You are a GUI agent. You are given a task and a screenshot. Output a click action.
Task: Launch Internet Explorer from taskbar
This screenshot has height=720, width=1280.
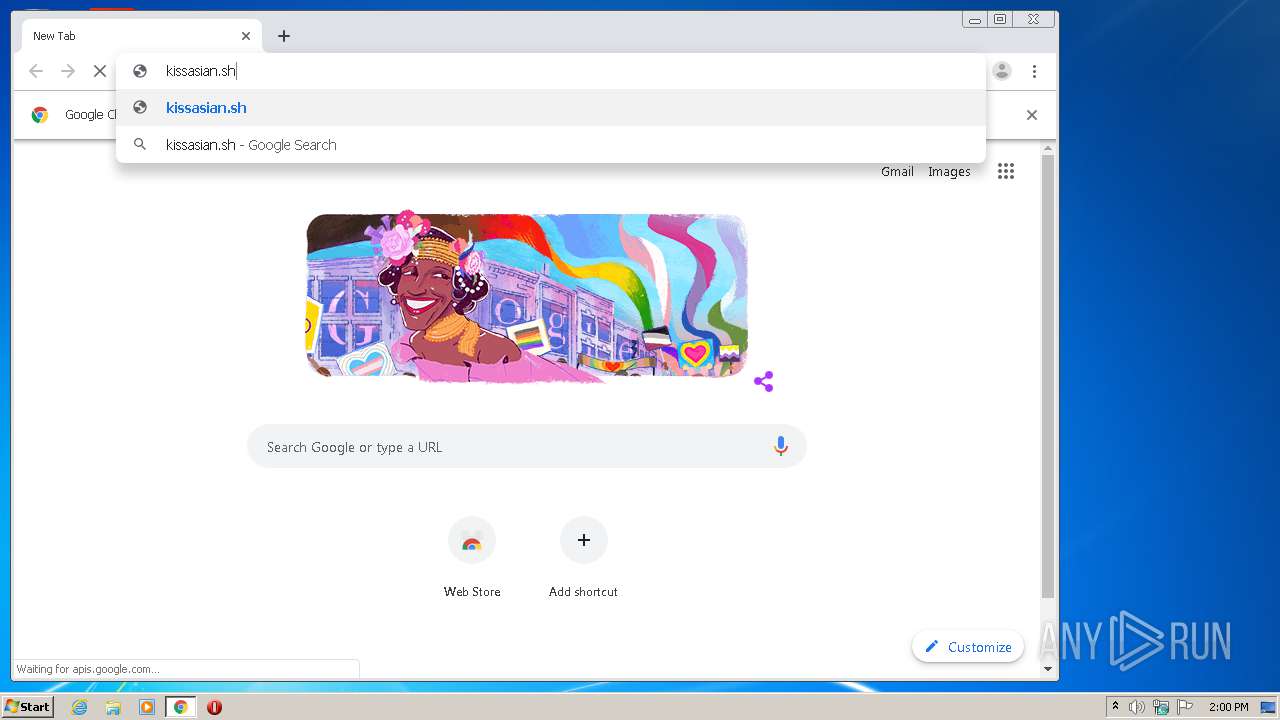click(x=80, y=707)
